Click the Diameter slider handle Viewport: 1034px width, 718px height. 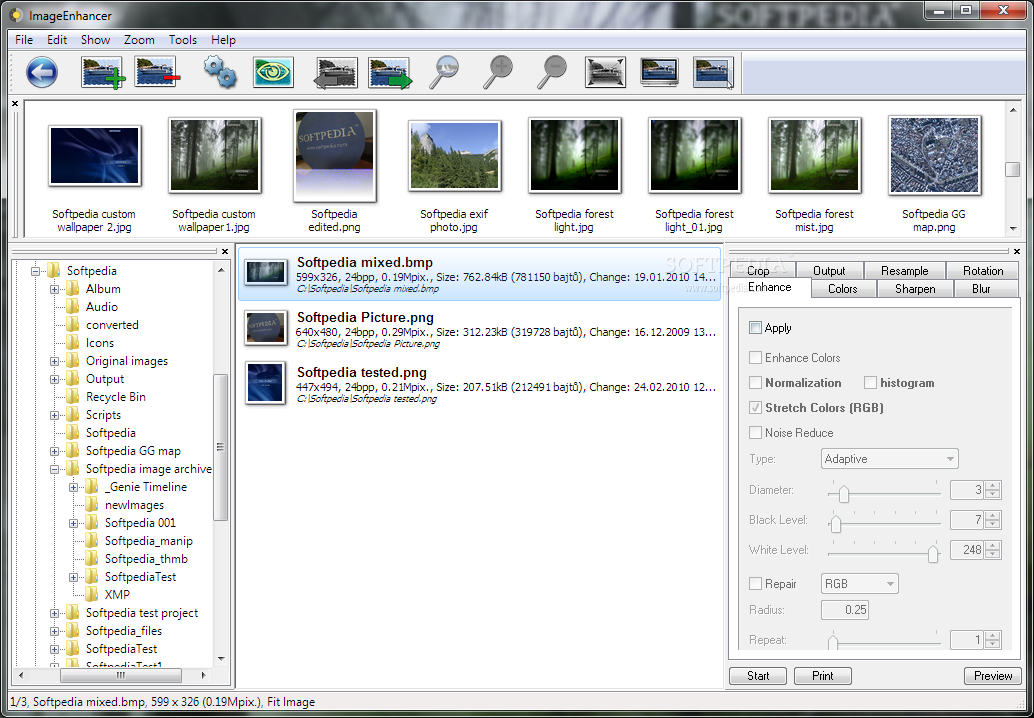(843, 494)
